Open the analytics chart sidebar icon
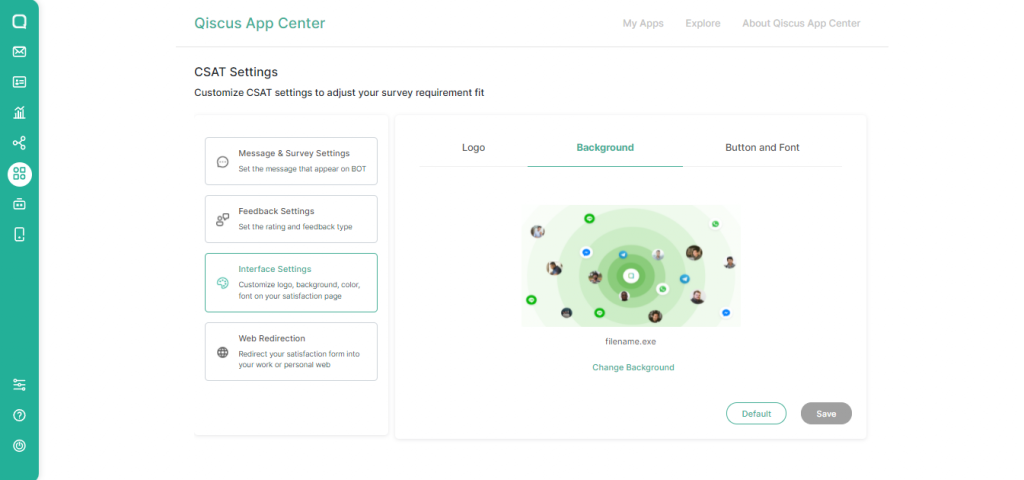This screenshot has width=1024, height=480. point(19,113)
